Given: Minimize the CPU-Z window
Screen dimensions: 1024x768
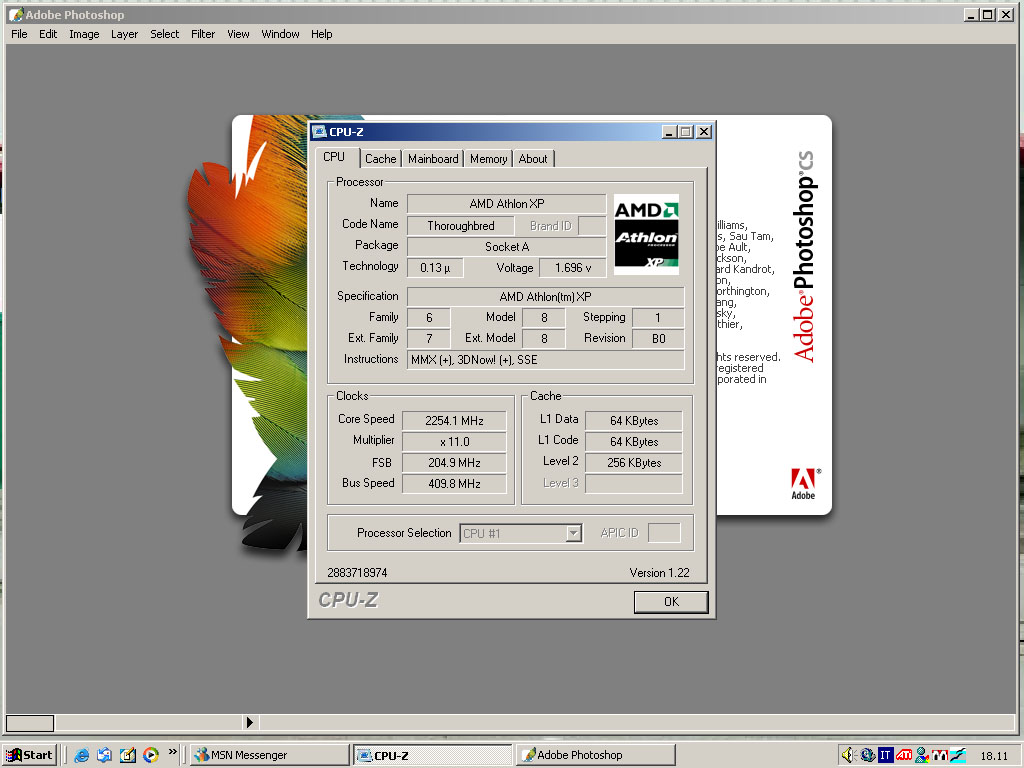Looking at the screenshot, I should (x=669, y=132).
